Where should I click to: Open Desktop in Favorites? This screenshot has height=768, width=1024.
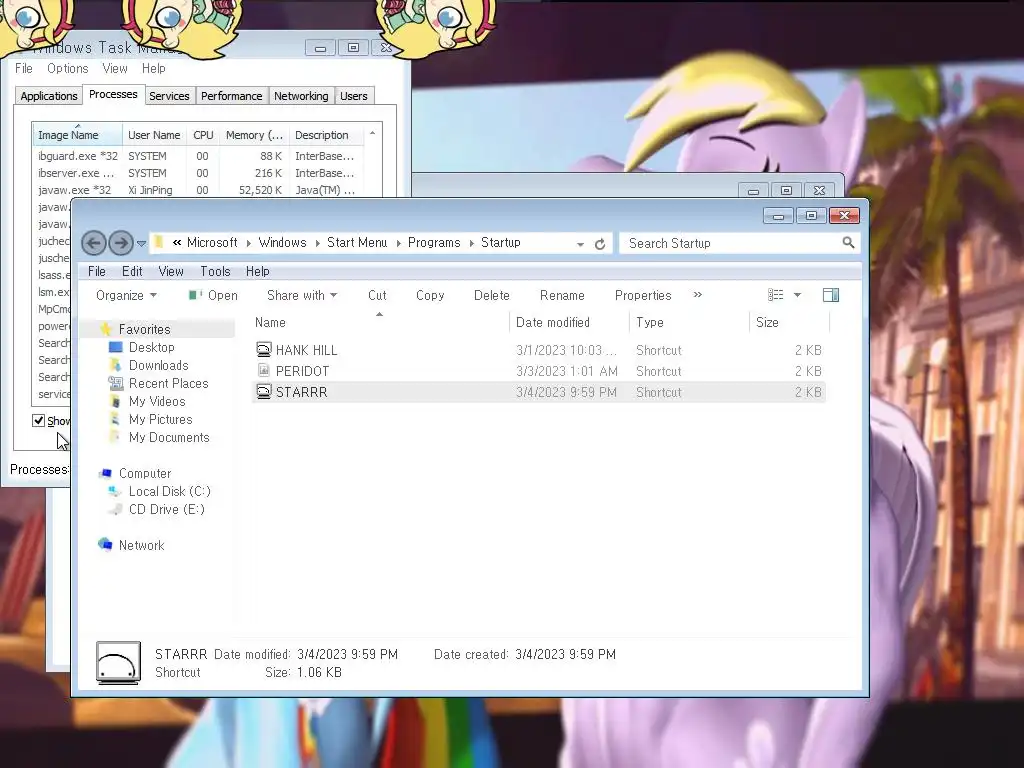[x=151, y=347]
